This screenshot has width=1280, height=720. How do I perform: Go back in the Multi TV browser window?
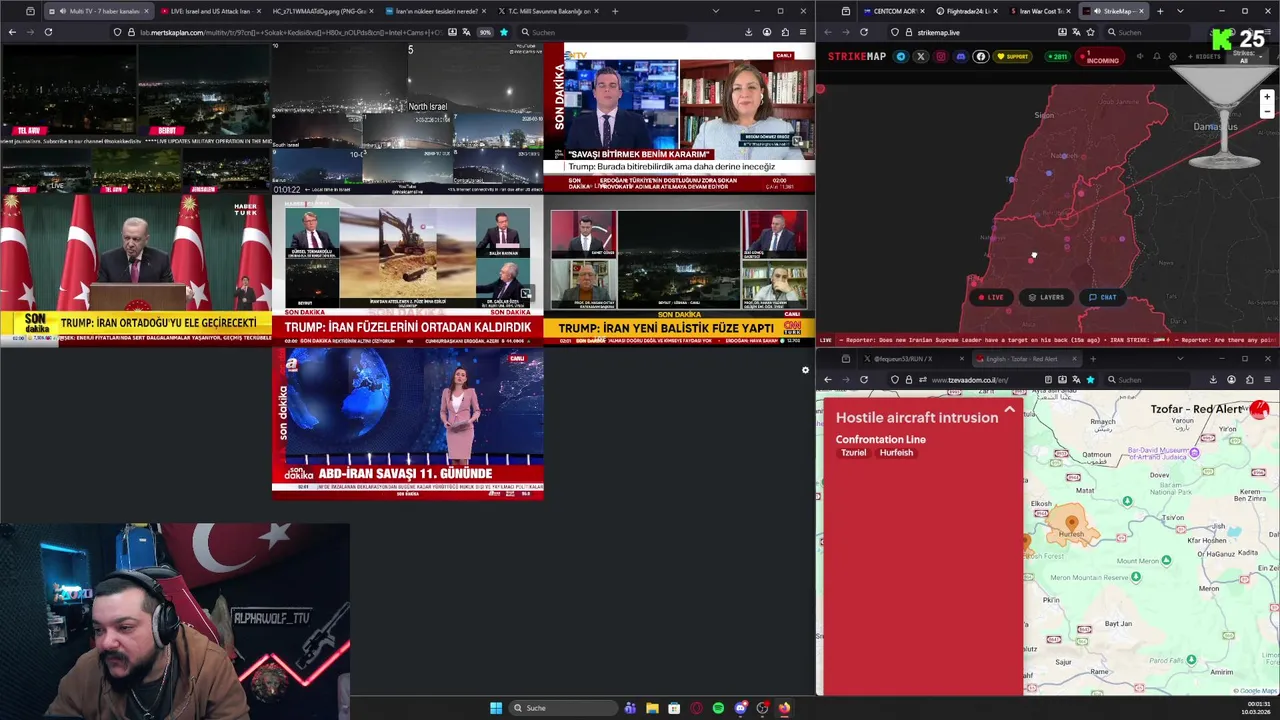pyautogui.click(x=12, y=32)
